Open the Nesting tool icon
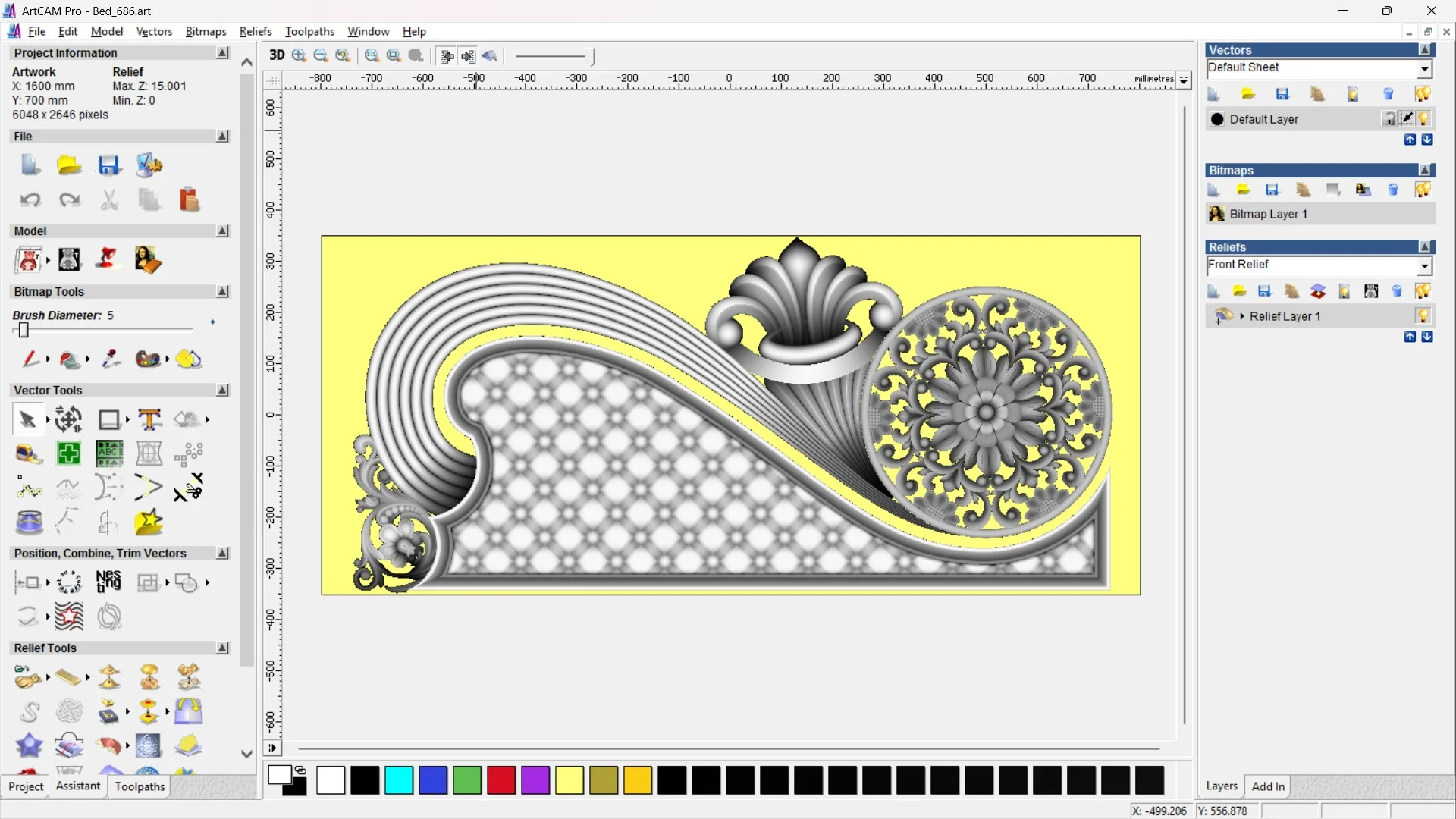The height and width of the screenshot is (819, 1456). [108, 582]
